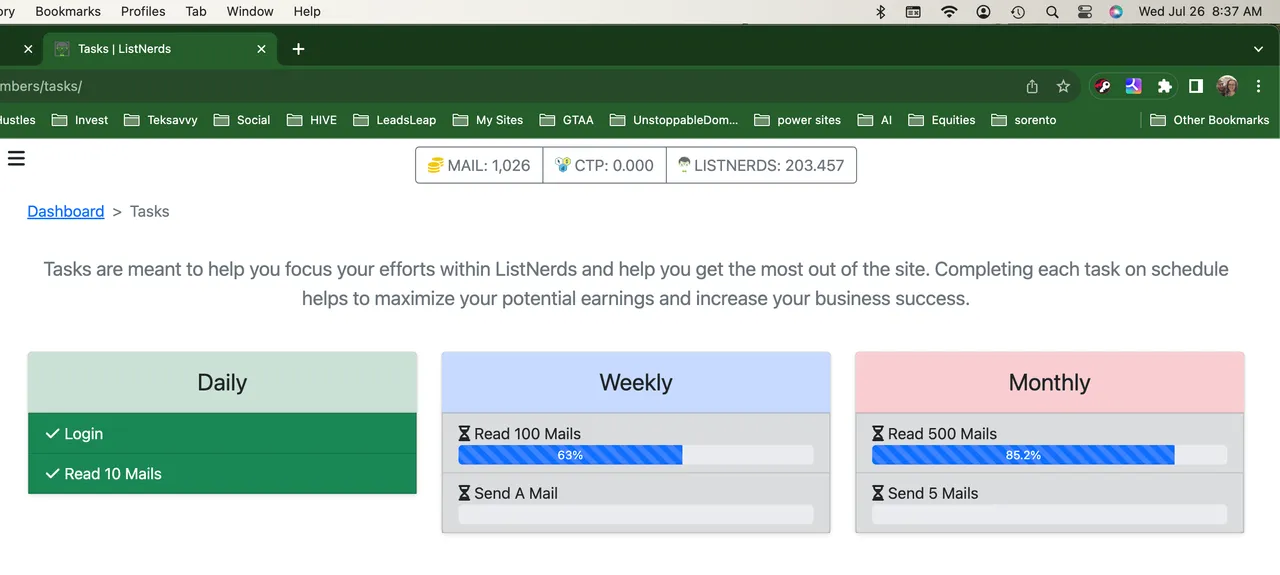Viewport: 1280px width, 575px height.
Task: Click the hourglass beside Read 500 Mails
Action: point(878,434)
